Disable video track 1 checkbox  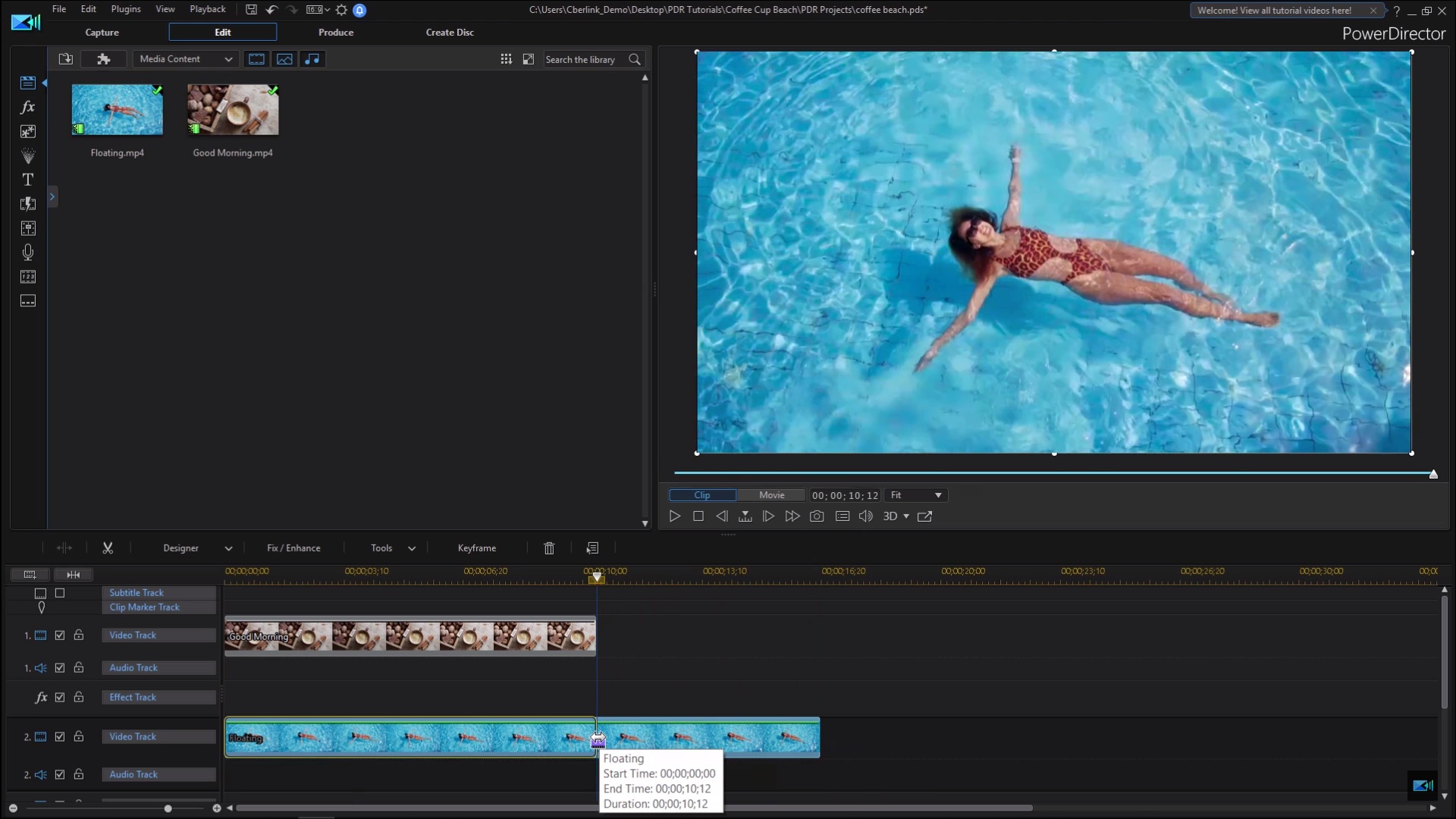[x=60, y=635]
